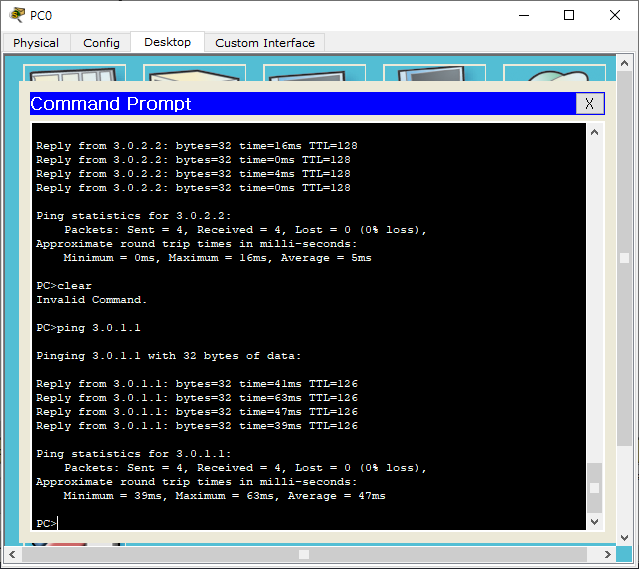Viewport: 639px width, 569px height.
Task: Click 'Average = 5ms' statistics line
Action: point(218,258)
